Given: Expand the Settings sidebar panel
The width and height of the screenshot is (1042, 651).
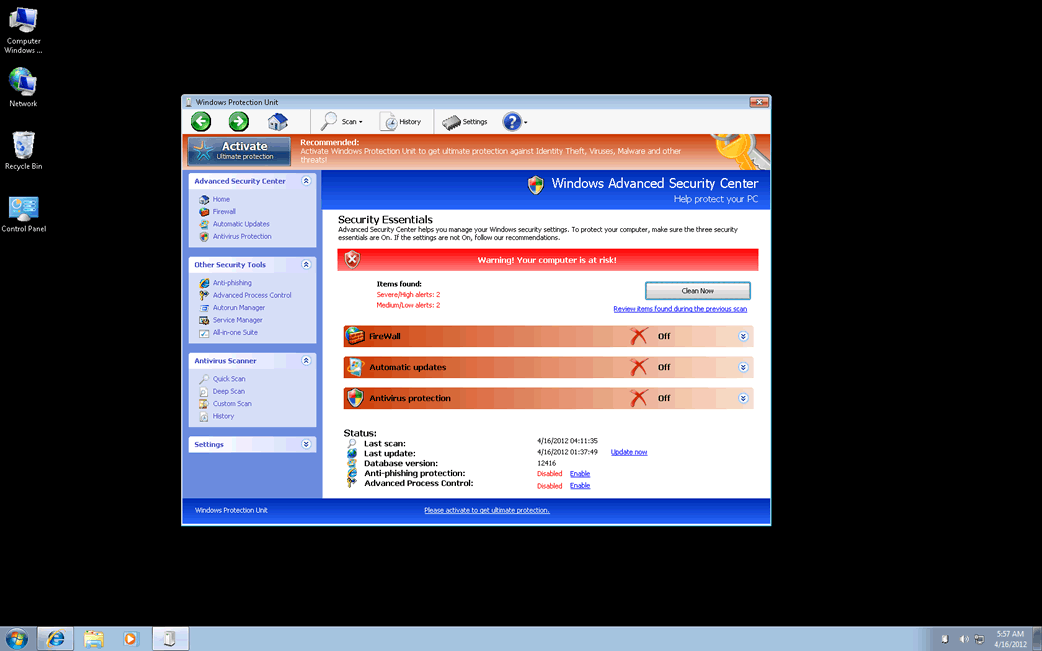Looking at the screenshot, I should tap(306, 444).
